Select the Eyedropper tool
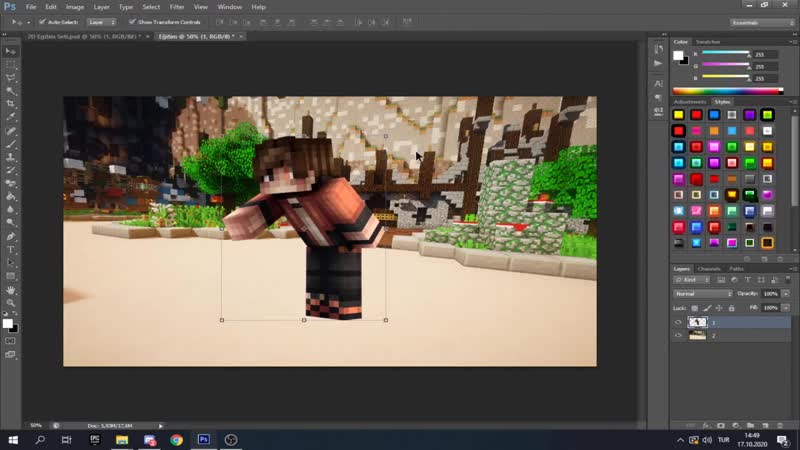800x450 pixels. [10, 117]
